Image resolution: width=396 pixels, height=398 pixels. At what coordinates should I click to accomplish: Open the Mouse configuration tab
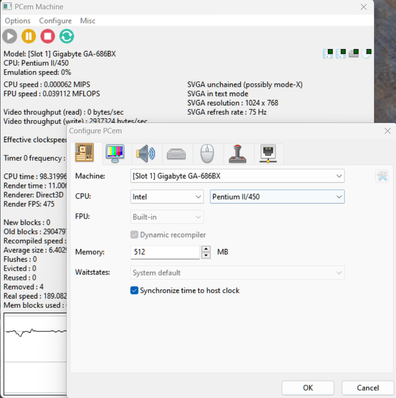pos(207,153)
